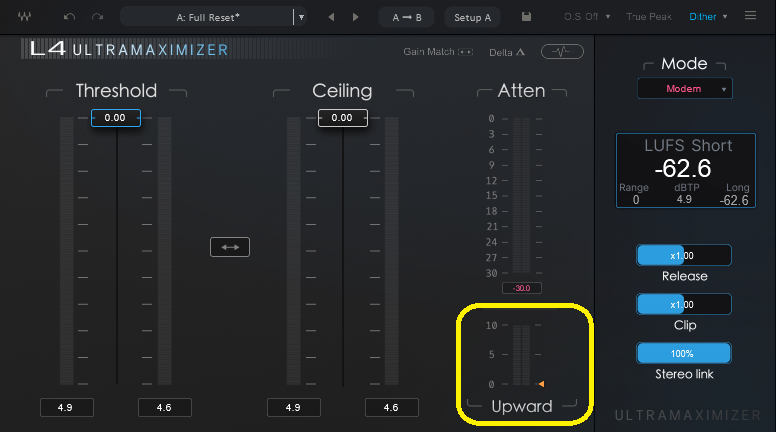Image resolution: width=776 pixels, height=432 pixels.
Task: Toggle Delta monitoring
Action: [507, 52]
